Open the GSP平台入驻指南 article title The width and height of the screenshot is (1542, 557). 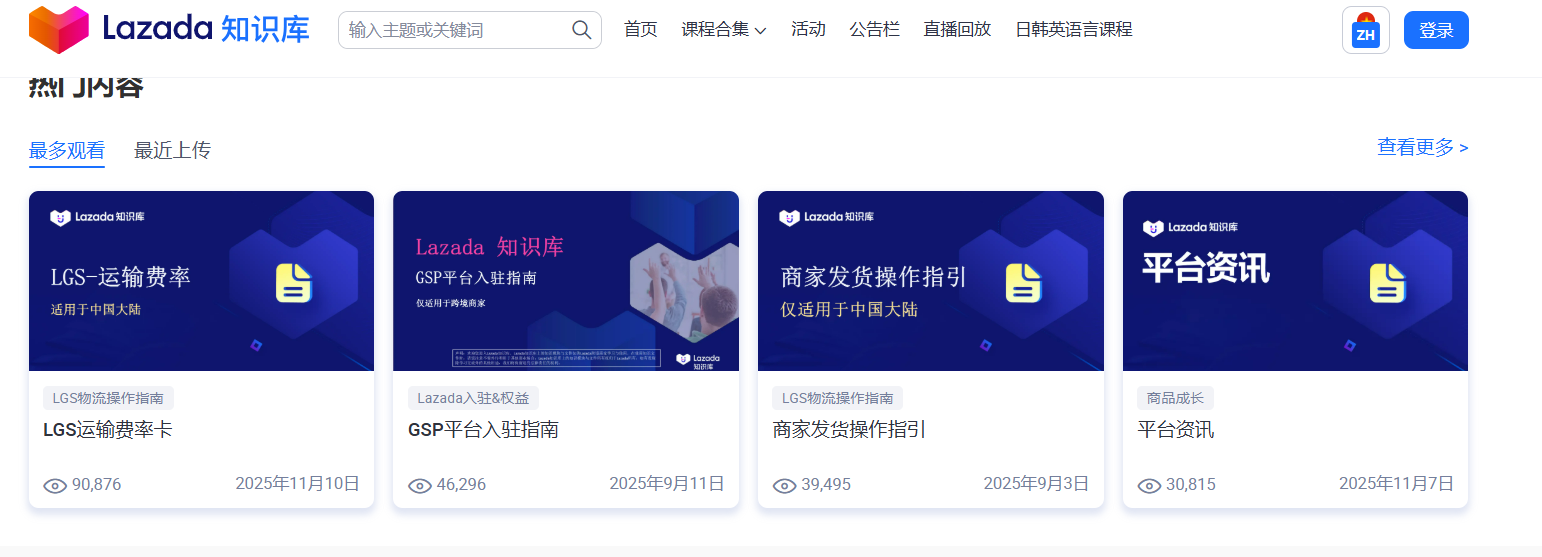coord(483,430)
